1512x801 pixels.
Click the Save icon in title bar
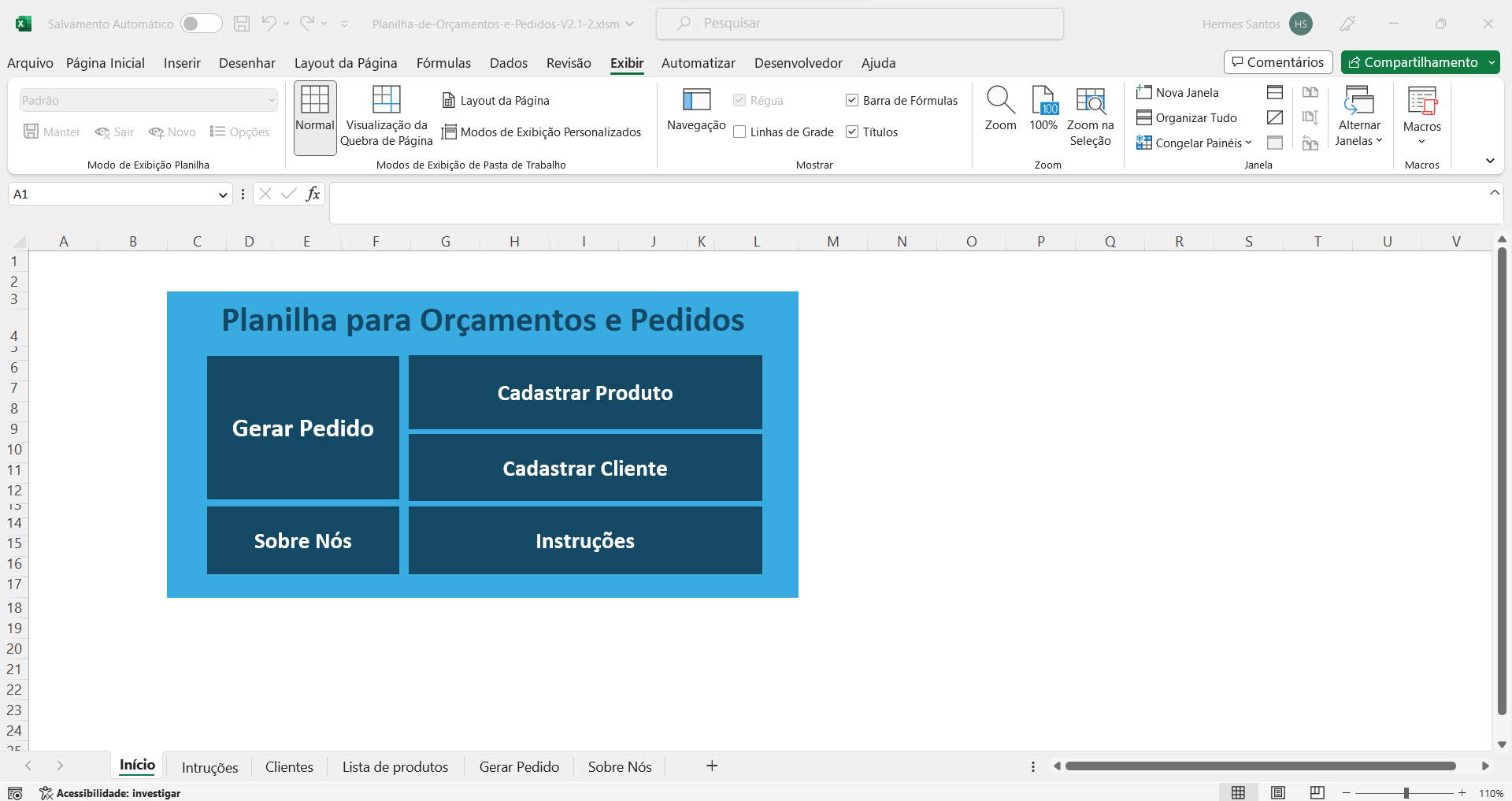point(242,24)
